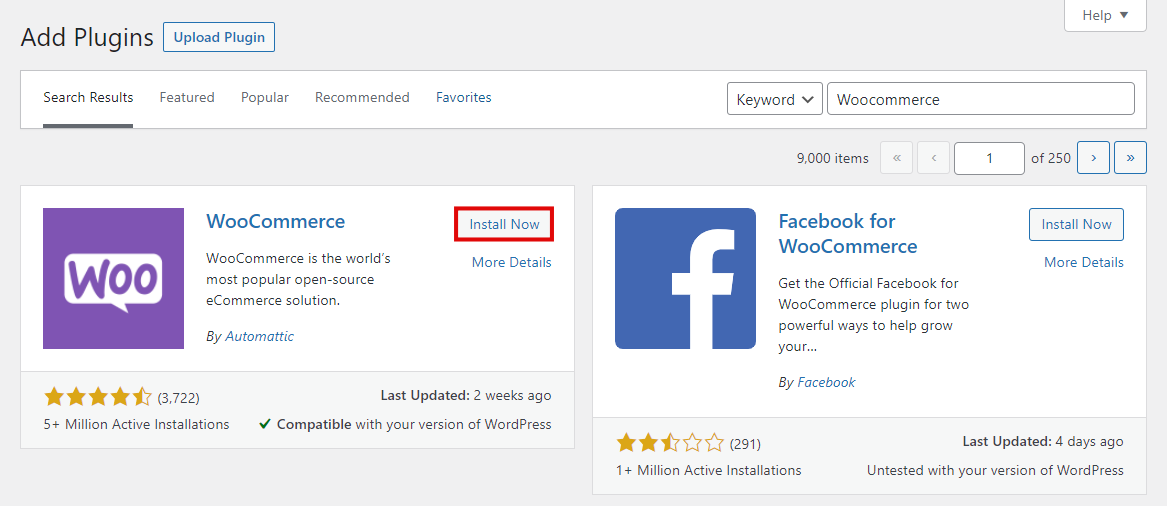Open More Details for WooCommerce
The width and height of the screenshot is (1167, 506).
(x=511, y=262)
